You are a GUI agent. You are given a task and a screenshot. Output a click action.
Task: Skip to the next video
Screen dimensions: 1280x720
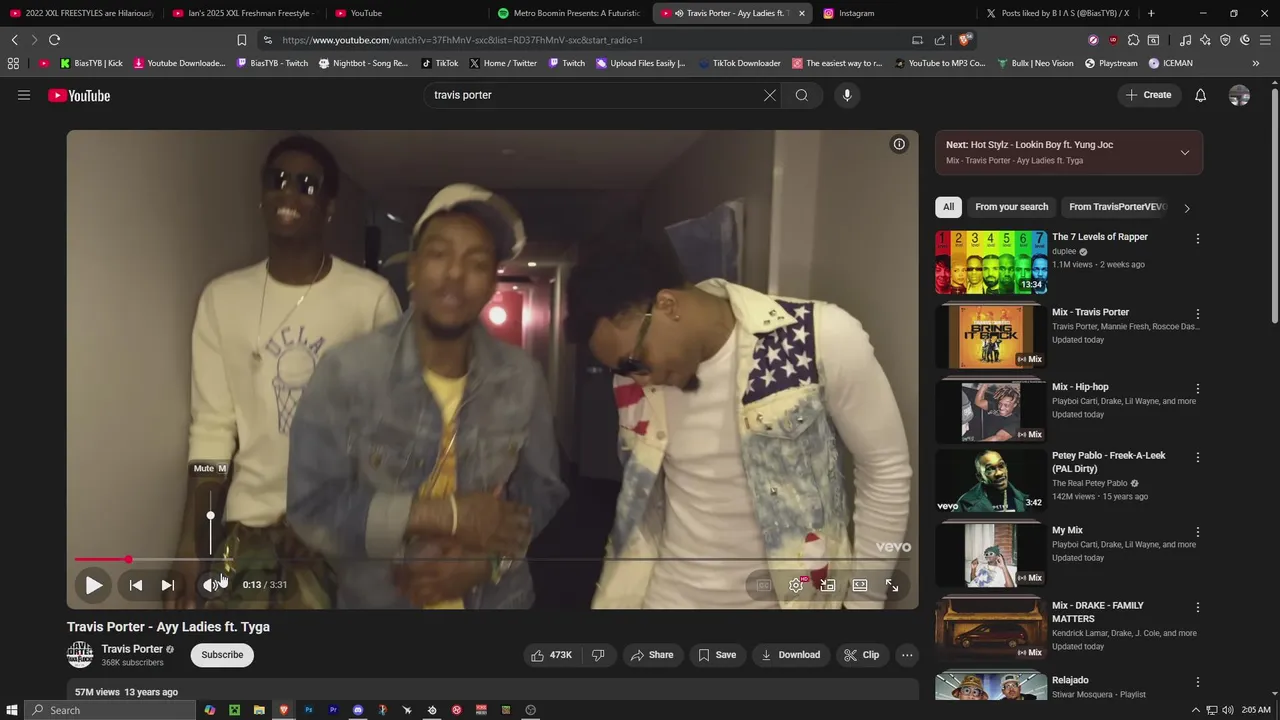pyautogui.click(x=168, y=585)
